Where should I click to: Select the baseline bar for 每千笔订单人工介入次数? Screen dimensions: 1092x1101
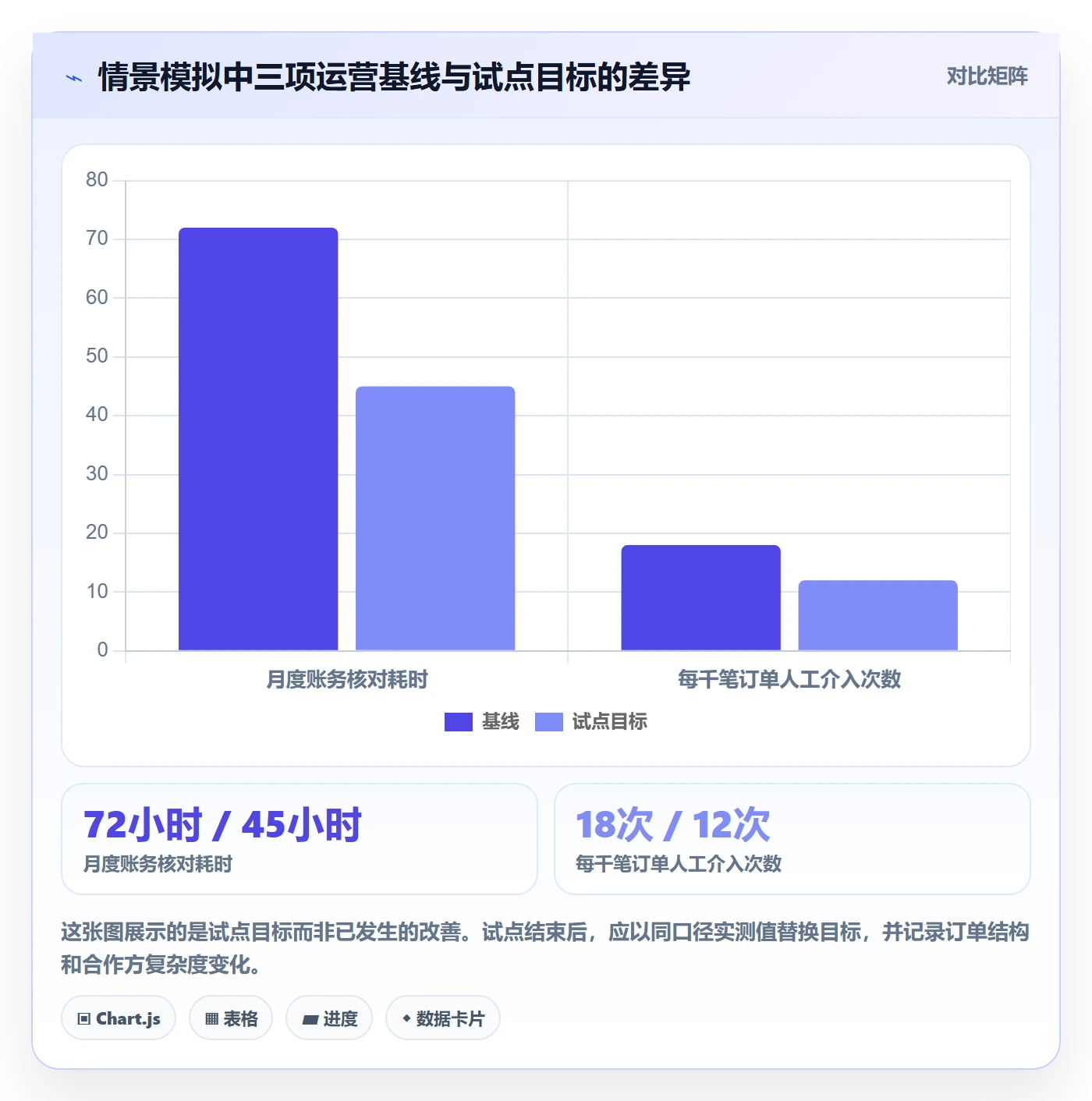700,597
